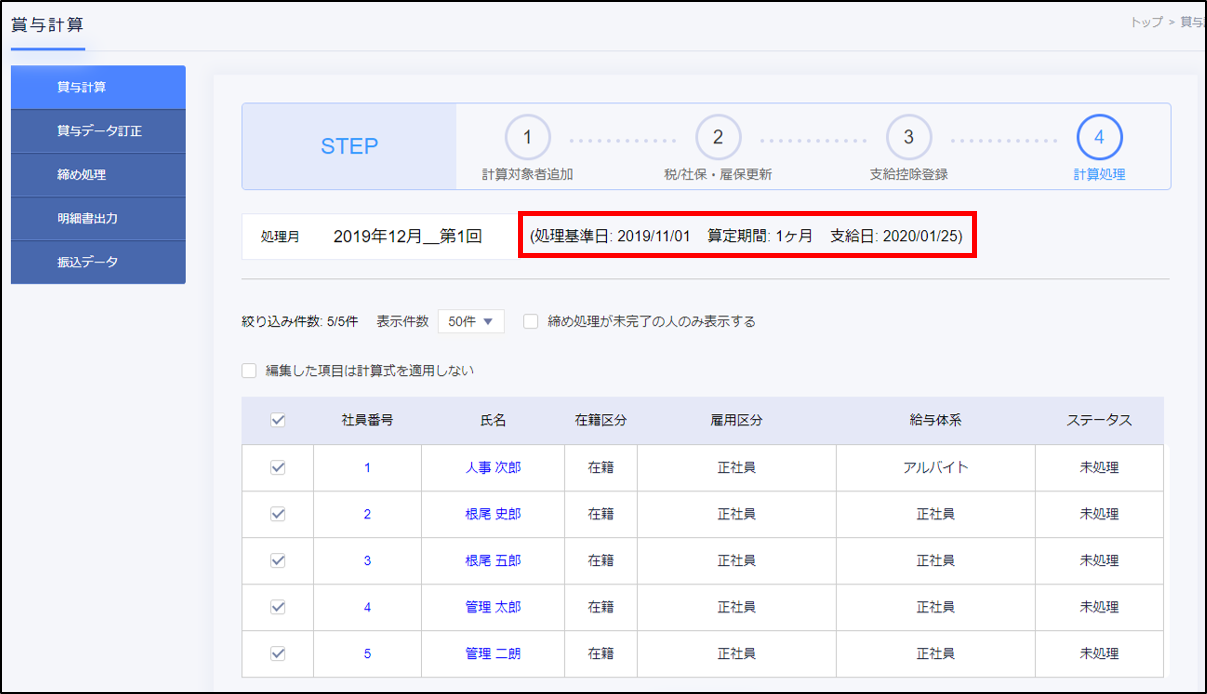Click employee name 管理 太郎
Image resolution: width=1207 pixels, height=694 pixels.
pos(493,607)
